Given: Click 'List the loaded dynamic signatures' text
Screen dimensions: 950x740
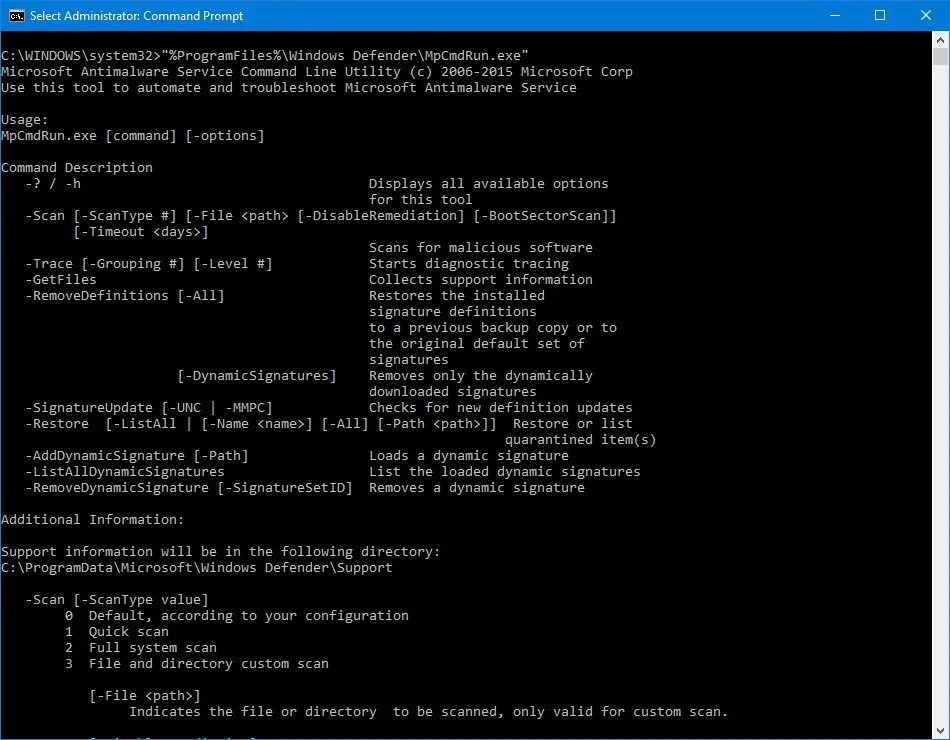Looking at the screenshot, I should point(505,472).
